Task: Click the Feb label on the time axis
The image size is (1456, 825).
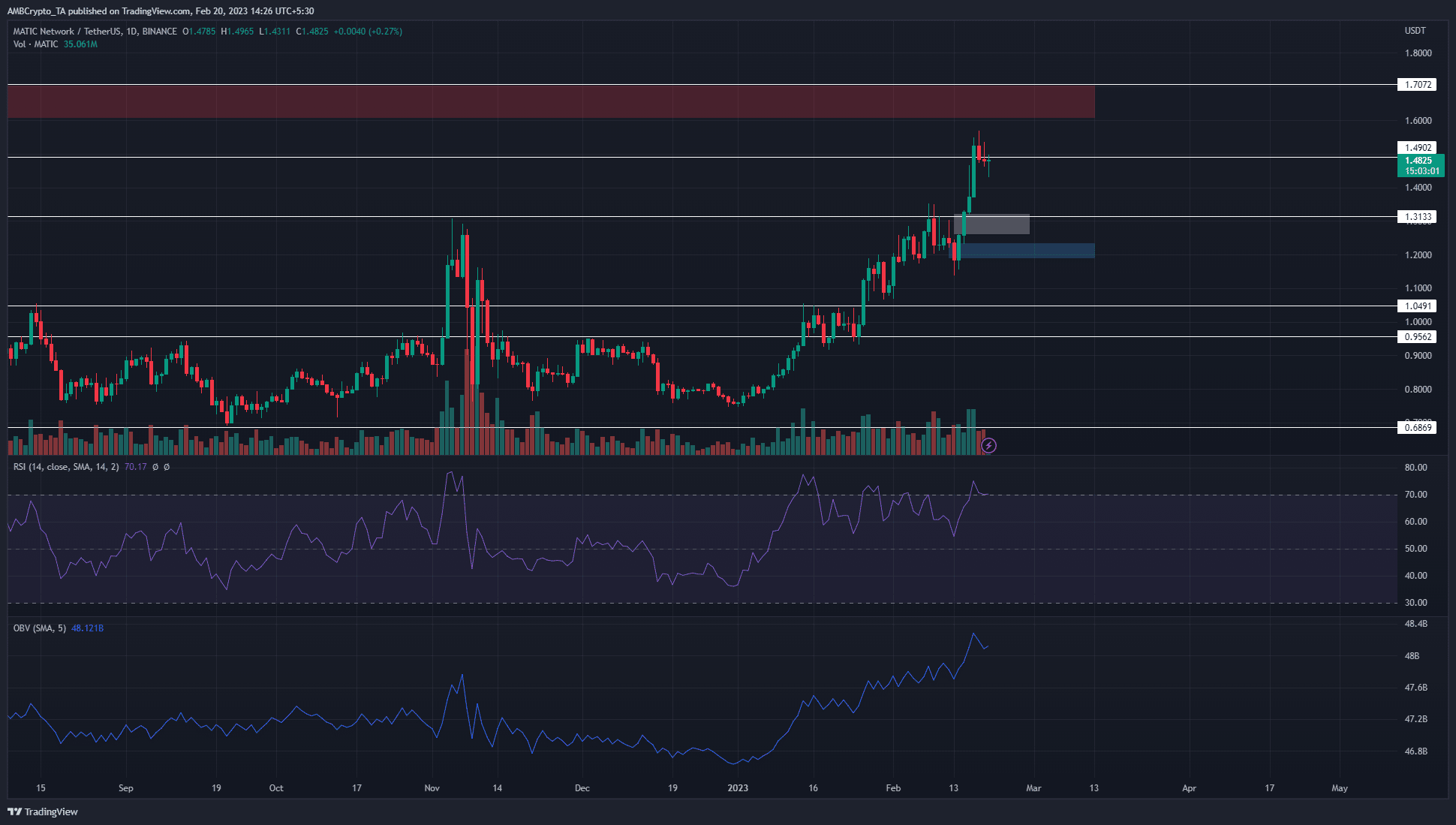Action: 893,788
